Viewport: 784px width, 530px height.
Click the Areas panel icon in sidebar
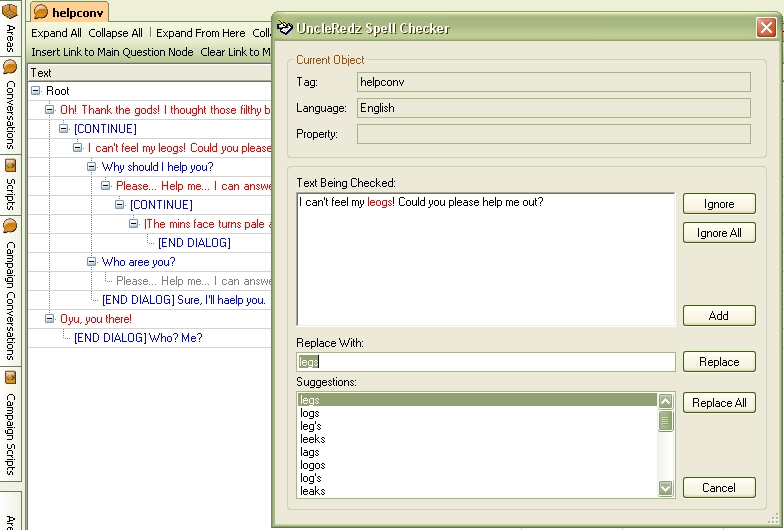pos(9,11)
